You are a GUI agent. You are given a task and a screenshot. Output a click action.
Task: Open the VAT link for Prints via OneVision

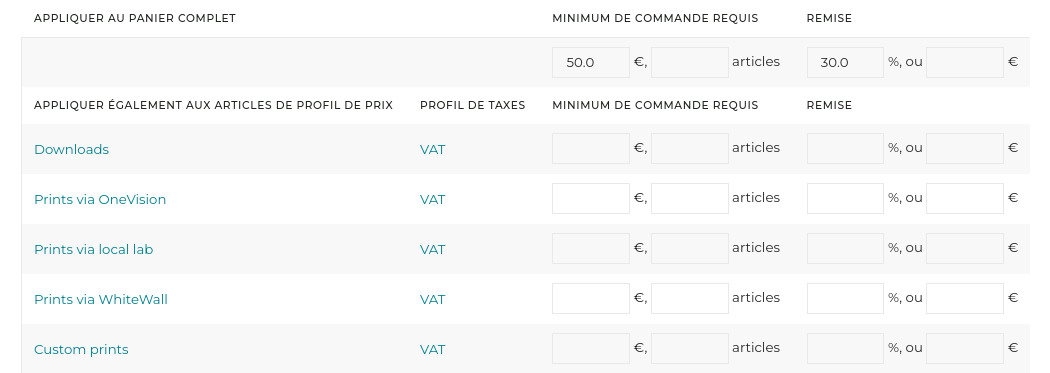click(x=433, y=200)
